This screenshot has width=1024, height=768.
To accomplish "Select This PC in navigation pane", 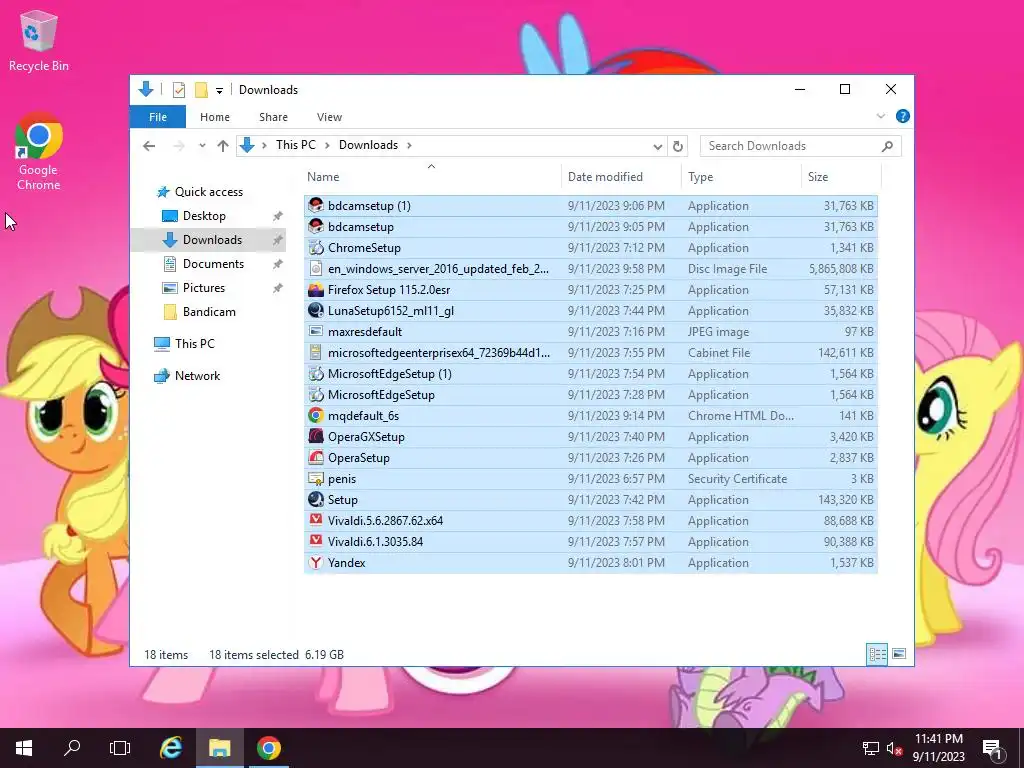I will click(194, 344).
